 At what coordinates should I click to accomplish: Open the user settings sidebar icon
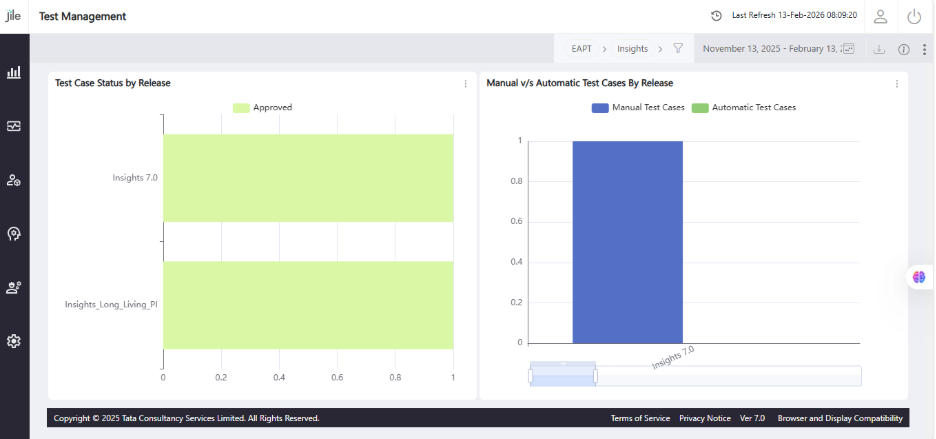[x=14, y=180]
